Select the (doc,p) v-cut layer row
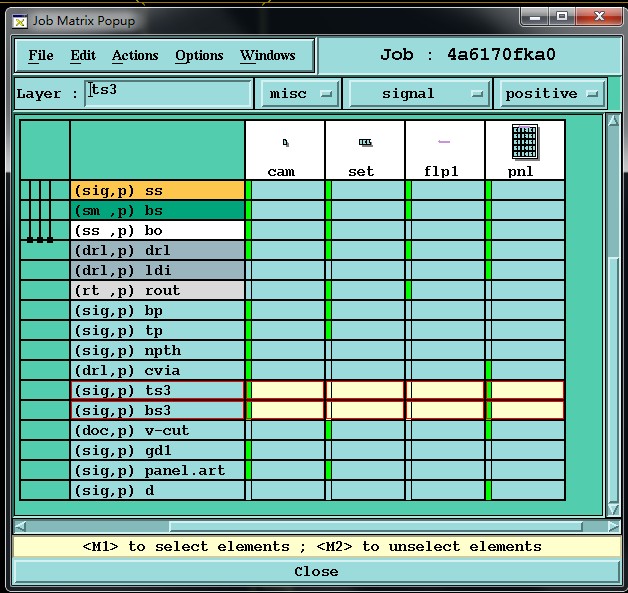 (157, 430)
